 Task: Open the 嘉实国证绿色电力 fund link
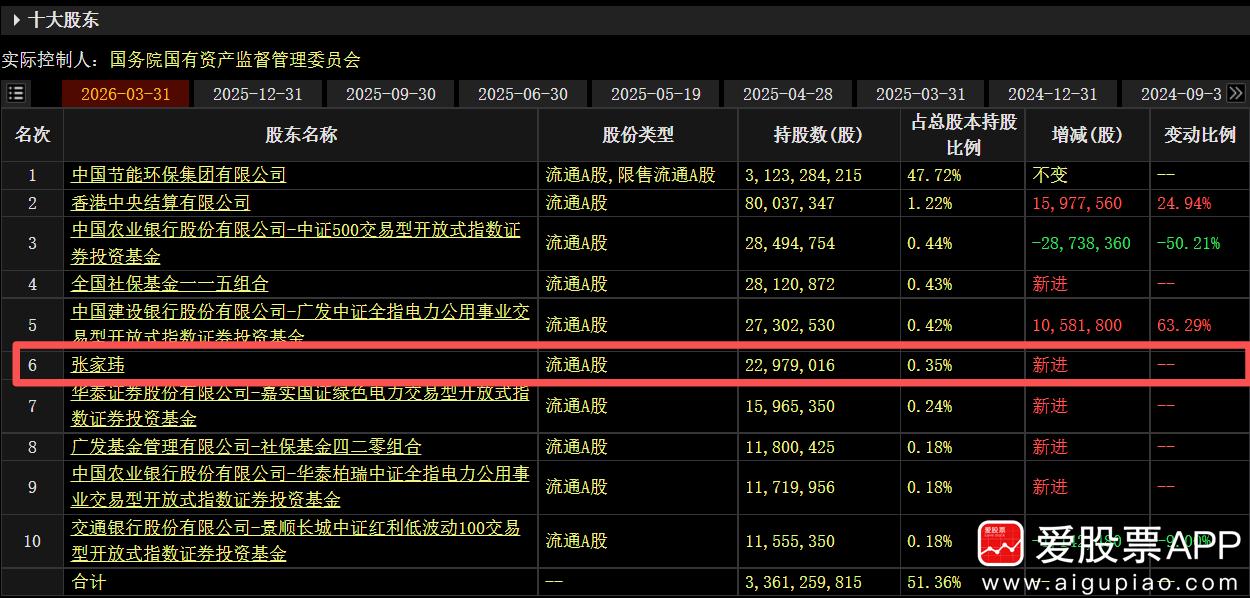300,406
